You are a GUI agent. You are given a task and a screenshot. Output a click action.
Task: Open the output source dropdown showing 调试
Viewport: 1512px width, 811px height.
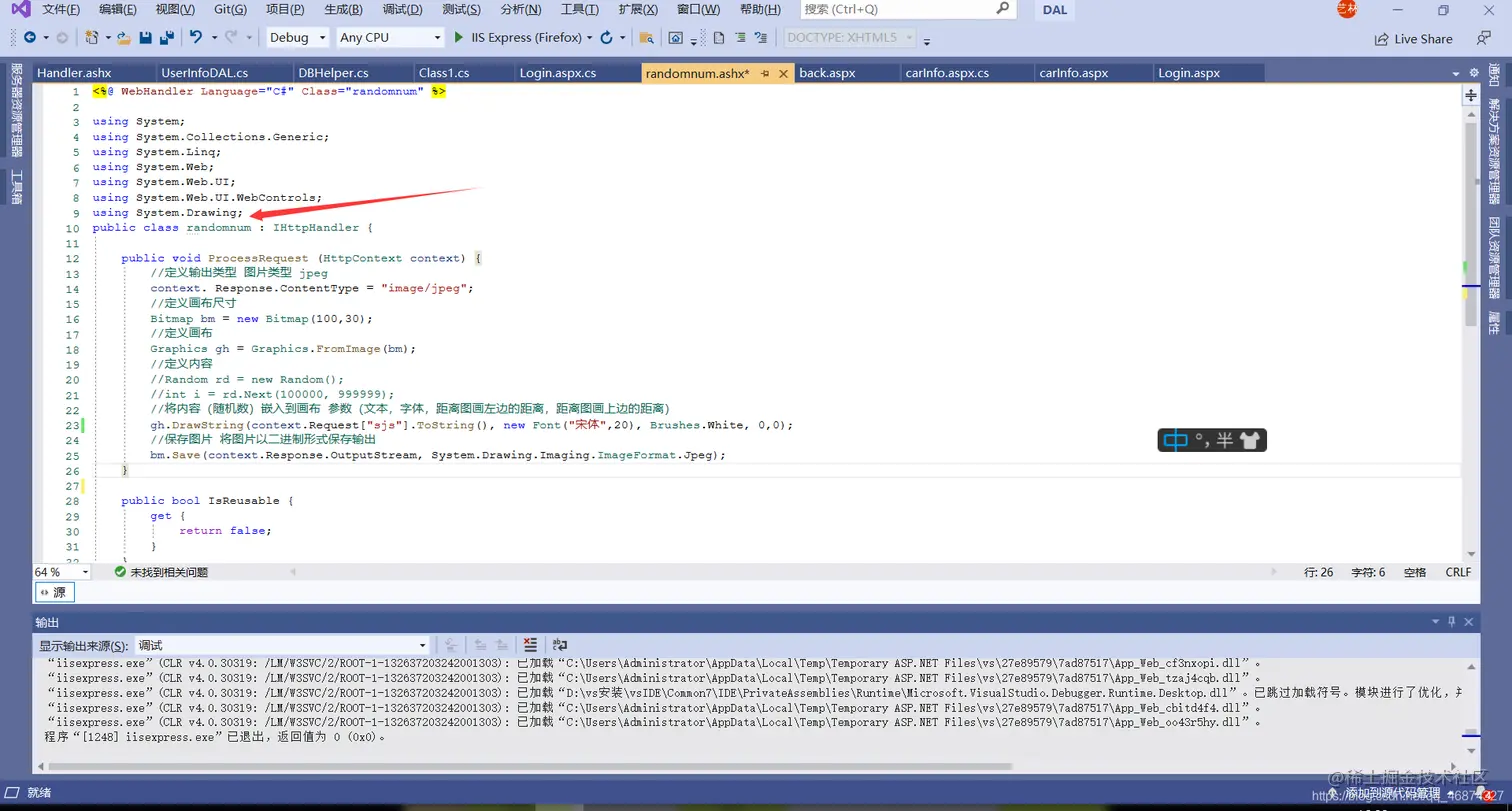282,645
